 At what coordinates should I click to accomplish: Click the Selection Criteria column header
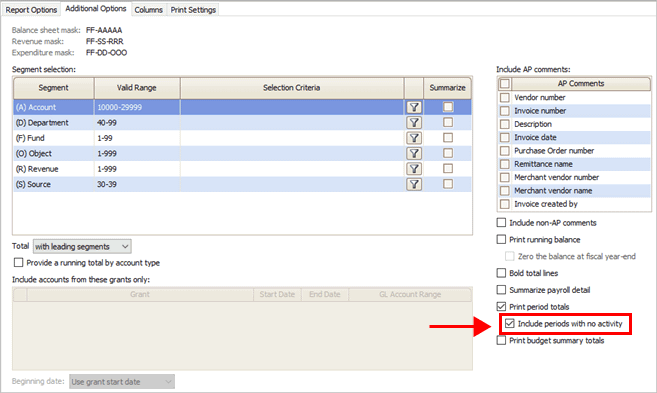pos(292,88)
